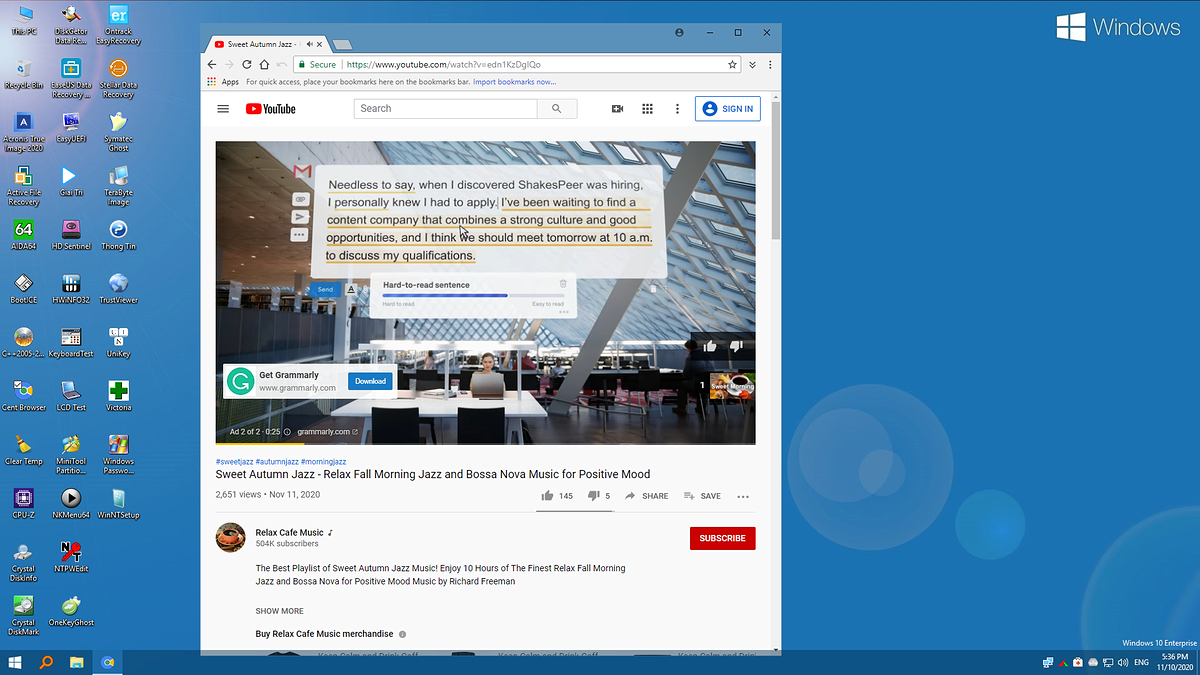Mute the tab via speaker icon

point(311,44)
